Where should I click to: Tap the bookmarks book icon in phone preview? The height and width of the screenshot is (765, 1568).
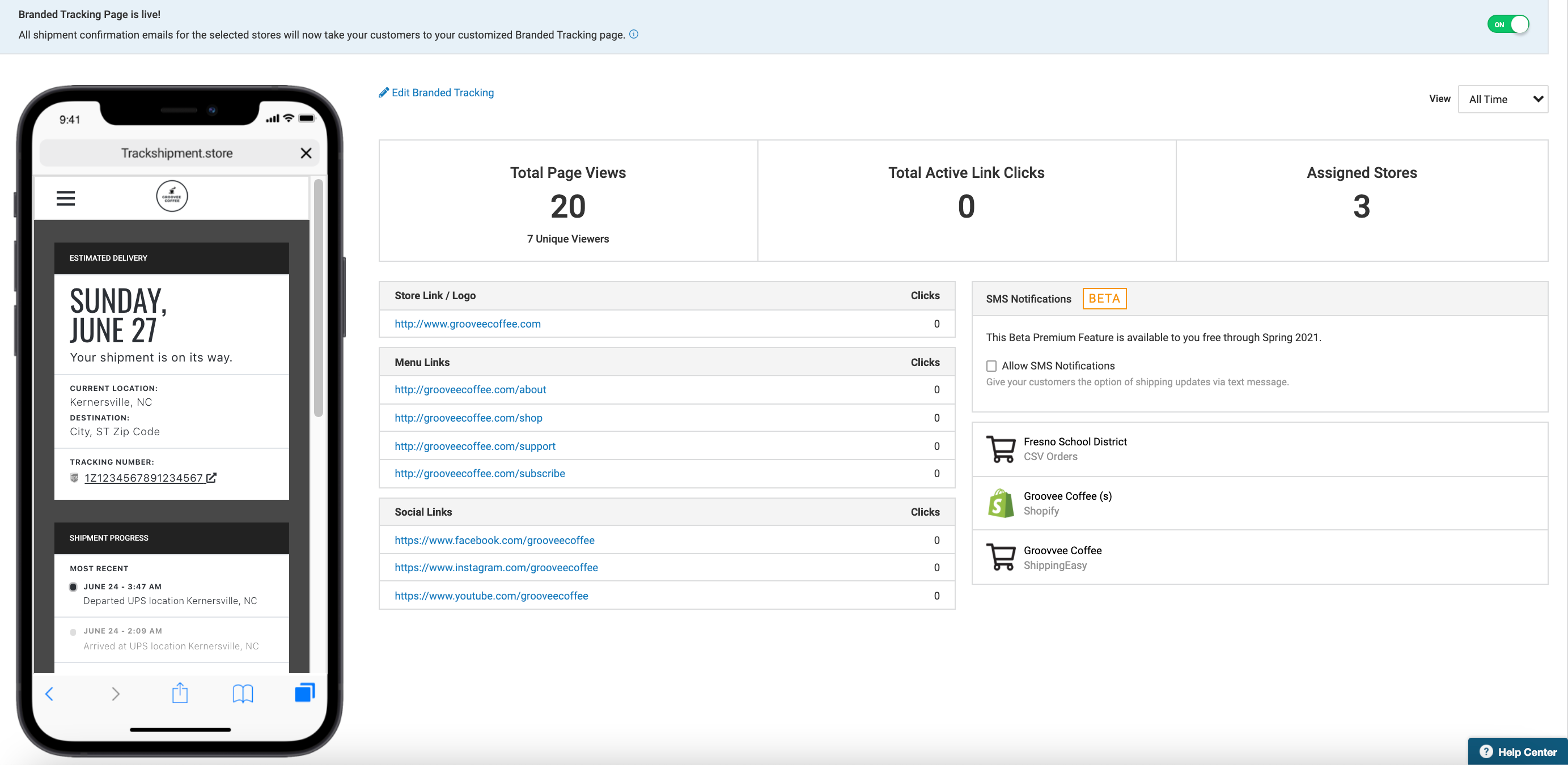(243, 694)
